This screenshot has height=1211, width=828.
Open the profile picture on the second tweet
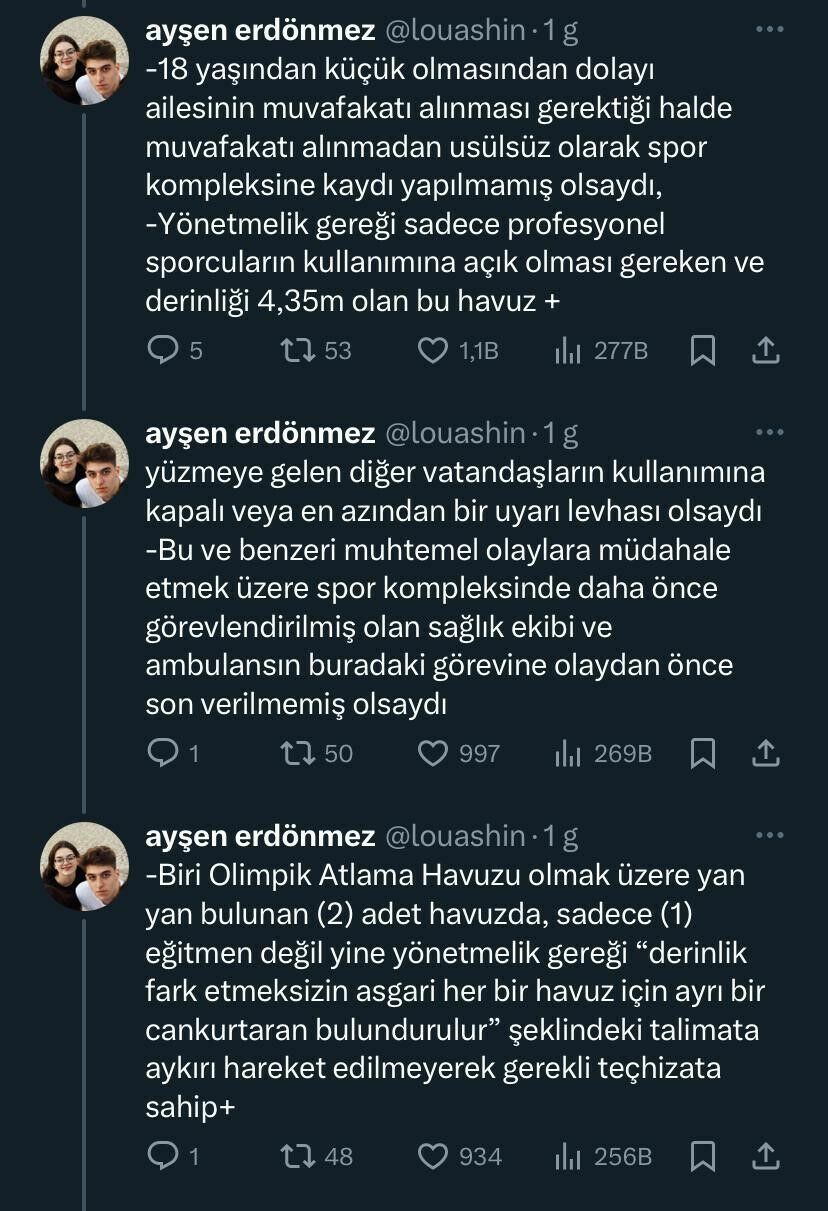point(84,463)
